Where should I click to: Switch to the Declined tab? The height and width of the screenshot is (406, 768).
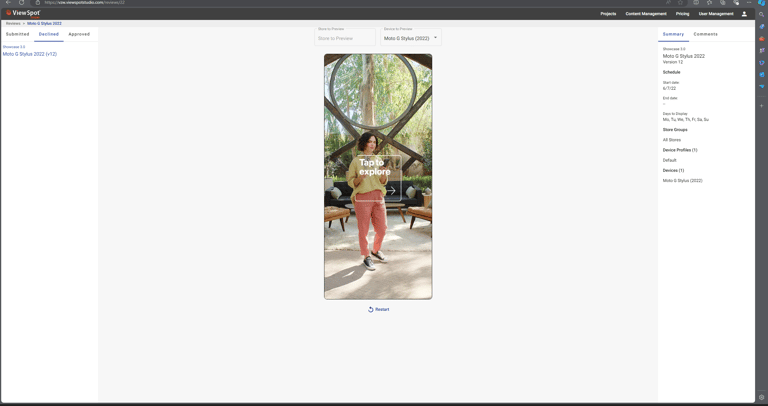click(x=49, y=34)
